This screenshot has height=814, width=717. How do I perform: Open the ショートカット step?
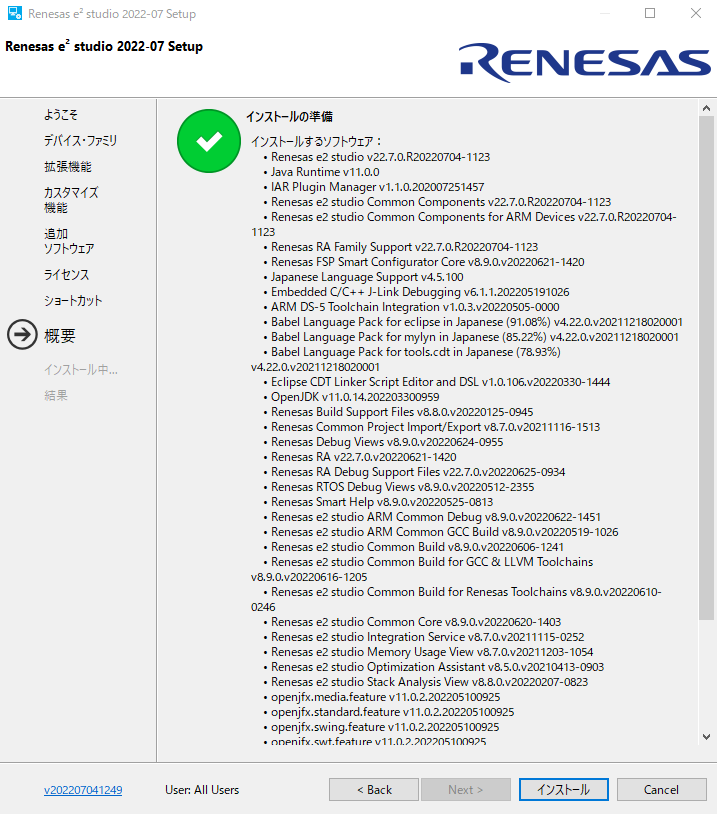(73, 301)
